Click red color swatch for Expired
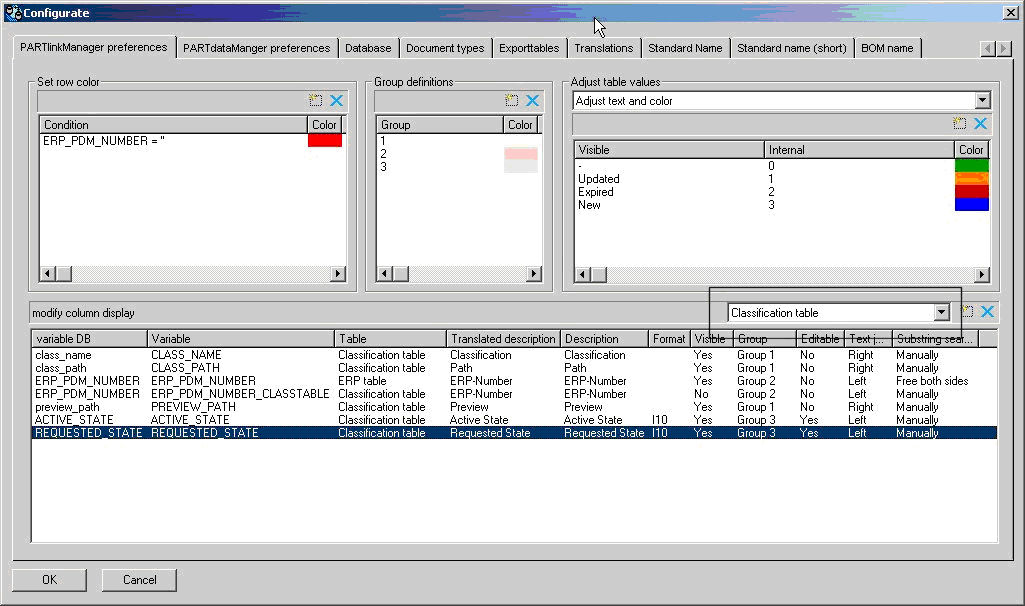 972,192
